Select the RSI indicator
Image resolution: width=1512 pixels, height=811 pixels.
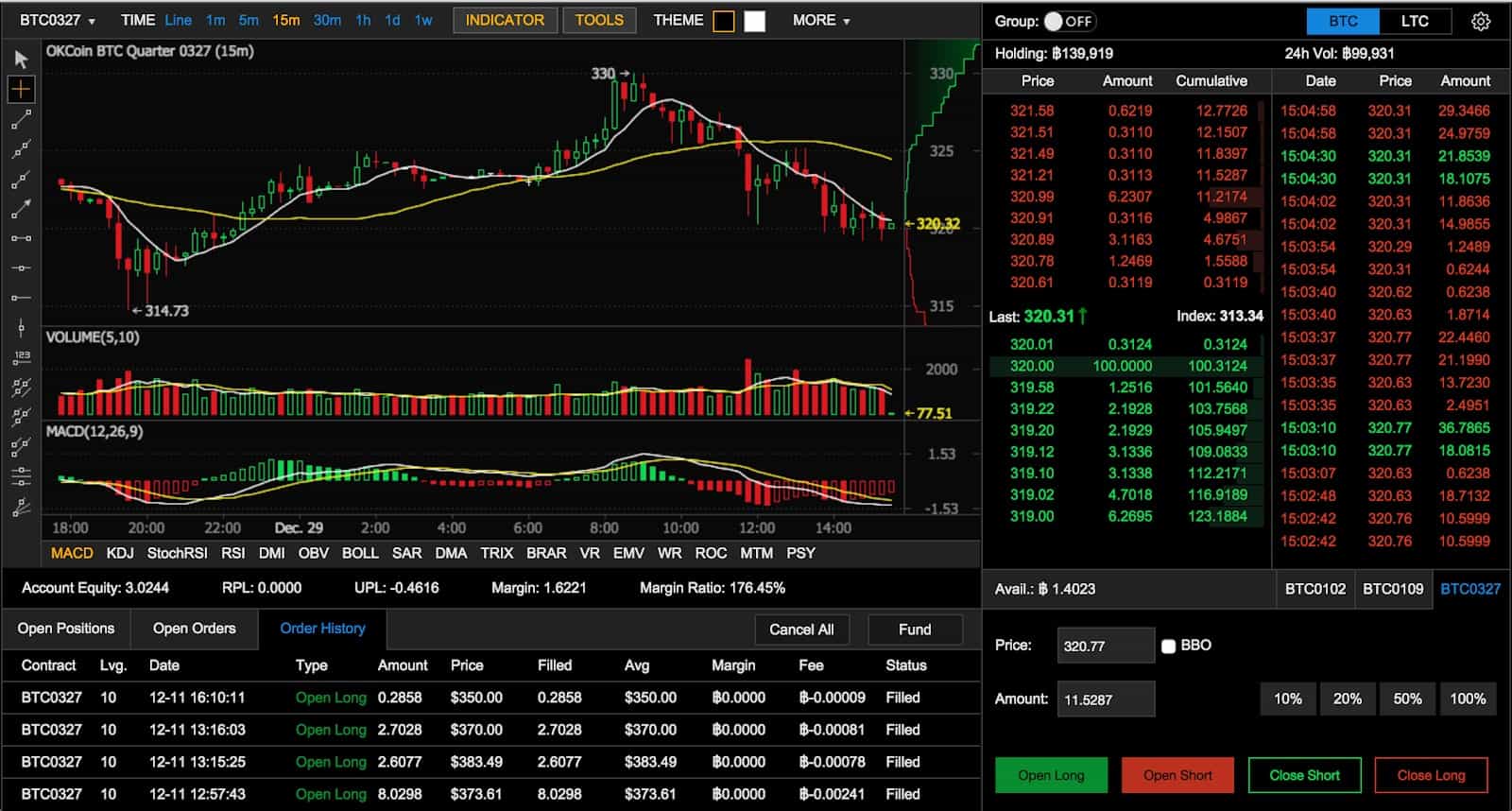[x=232, y=553]
